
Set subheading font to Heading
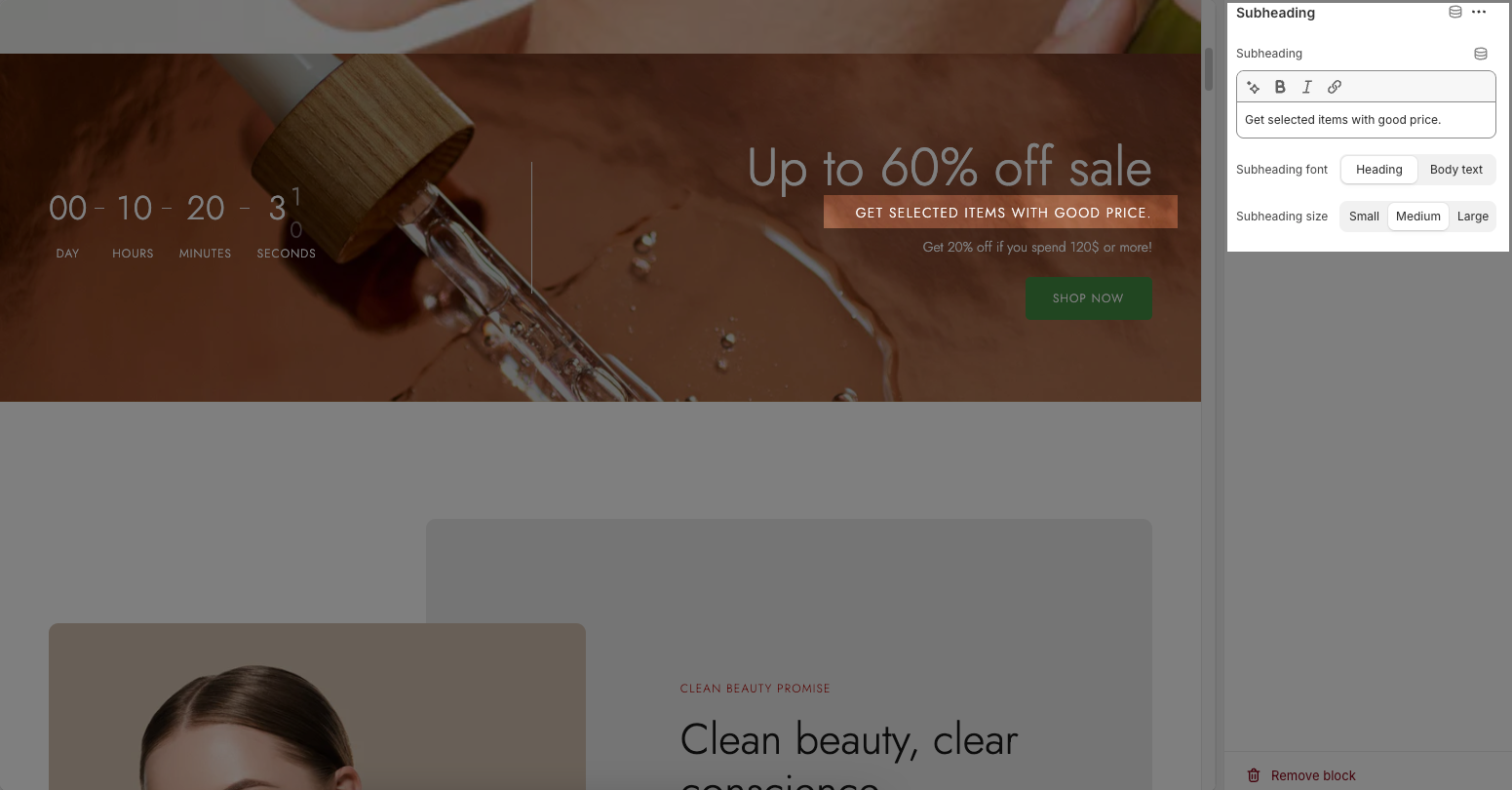[1379, 170]
